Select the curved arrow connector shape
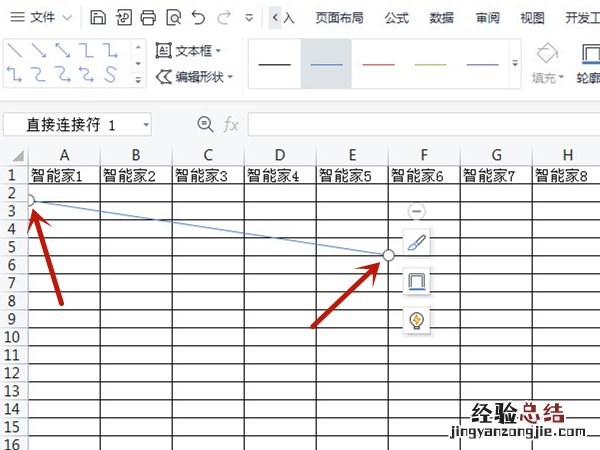This screenshot has width=600, height=450. click(x=63, y=74)
